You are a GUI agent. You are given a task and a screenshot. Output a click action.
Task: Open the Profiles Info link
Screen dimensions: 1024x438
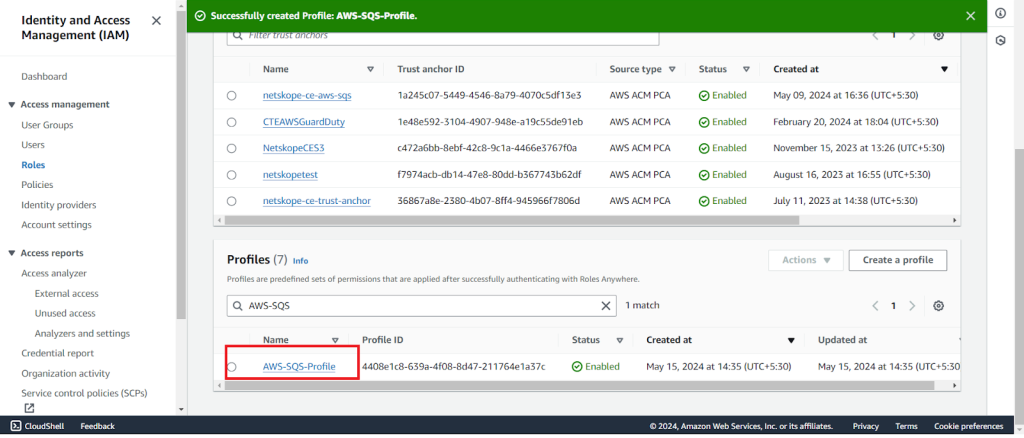300,261
